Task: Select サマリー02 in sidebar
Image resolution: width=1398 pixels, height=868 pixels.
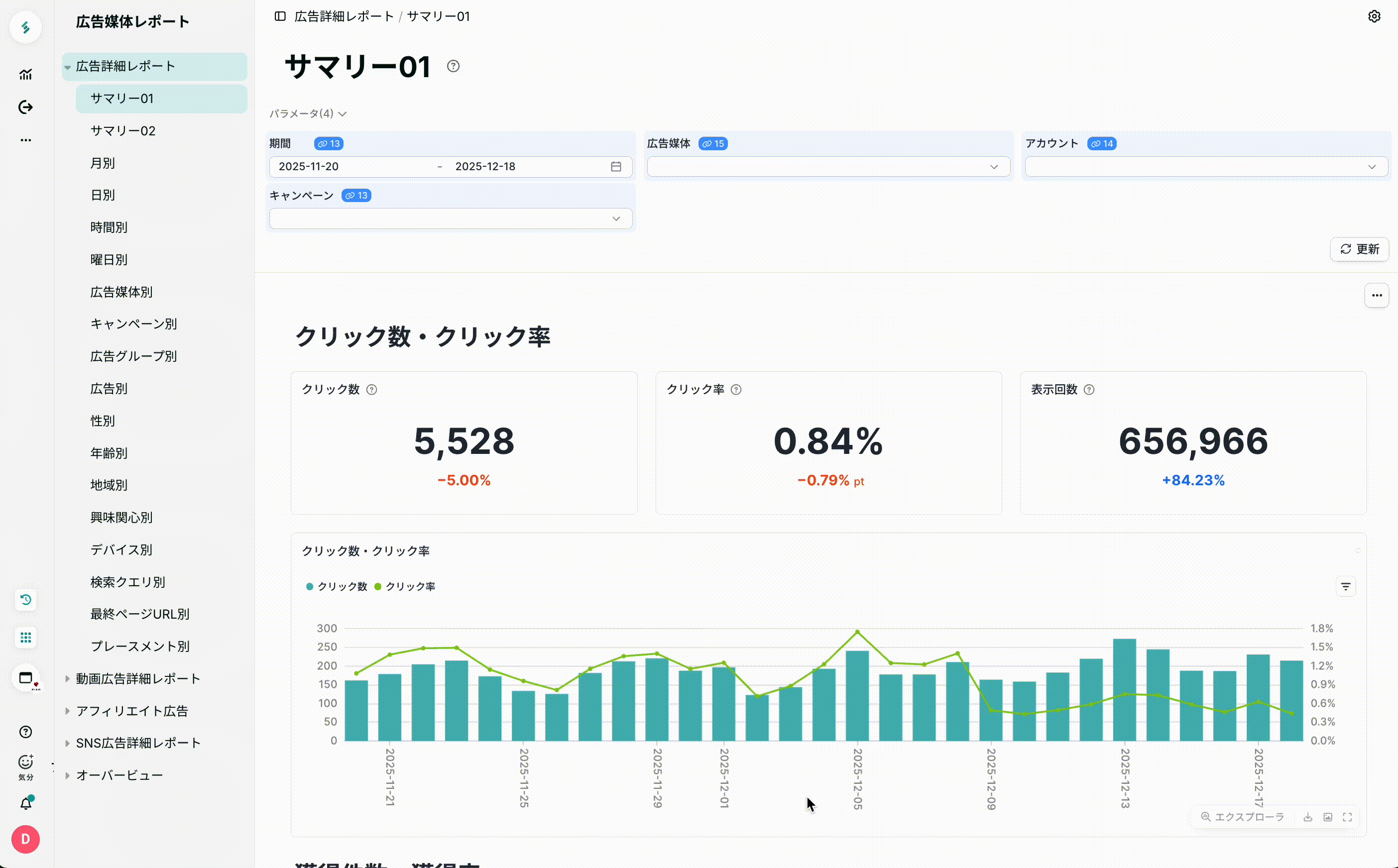Action: point(123,131)
